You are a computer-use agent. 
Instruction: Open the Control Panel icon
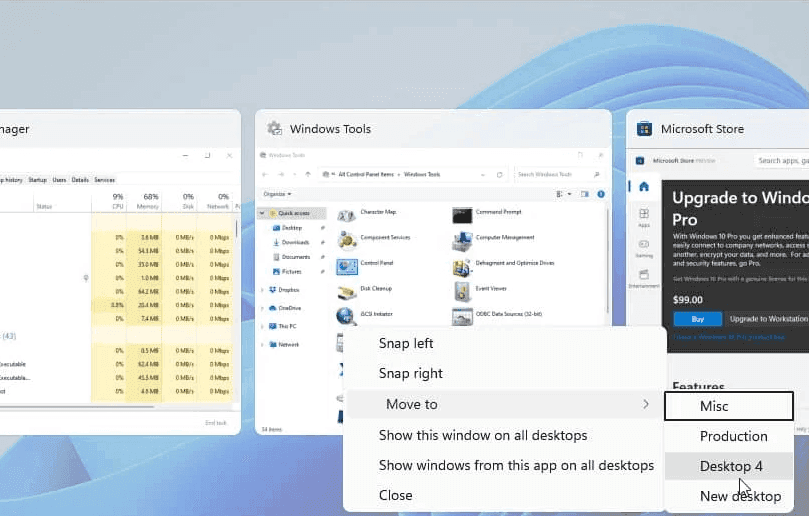[346, 266]
